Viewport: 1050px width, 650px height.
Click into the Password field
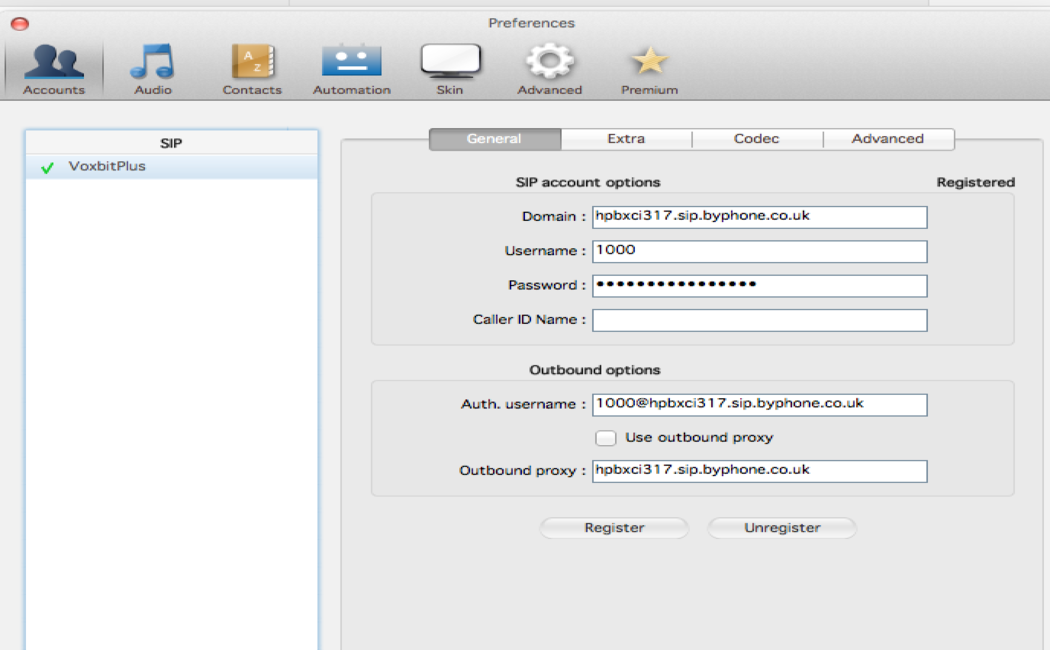(759, 286)
